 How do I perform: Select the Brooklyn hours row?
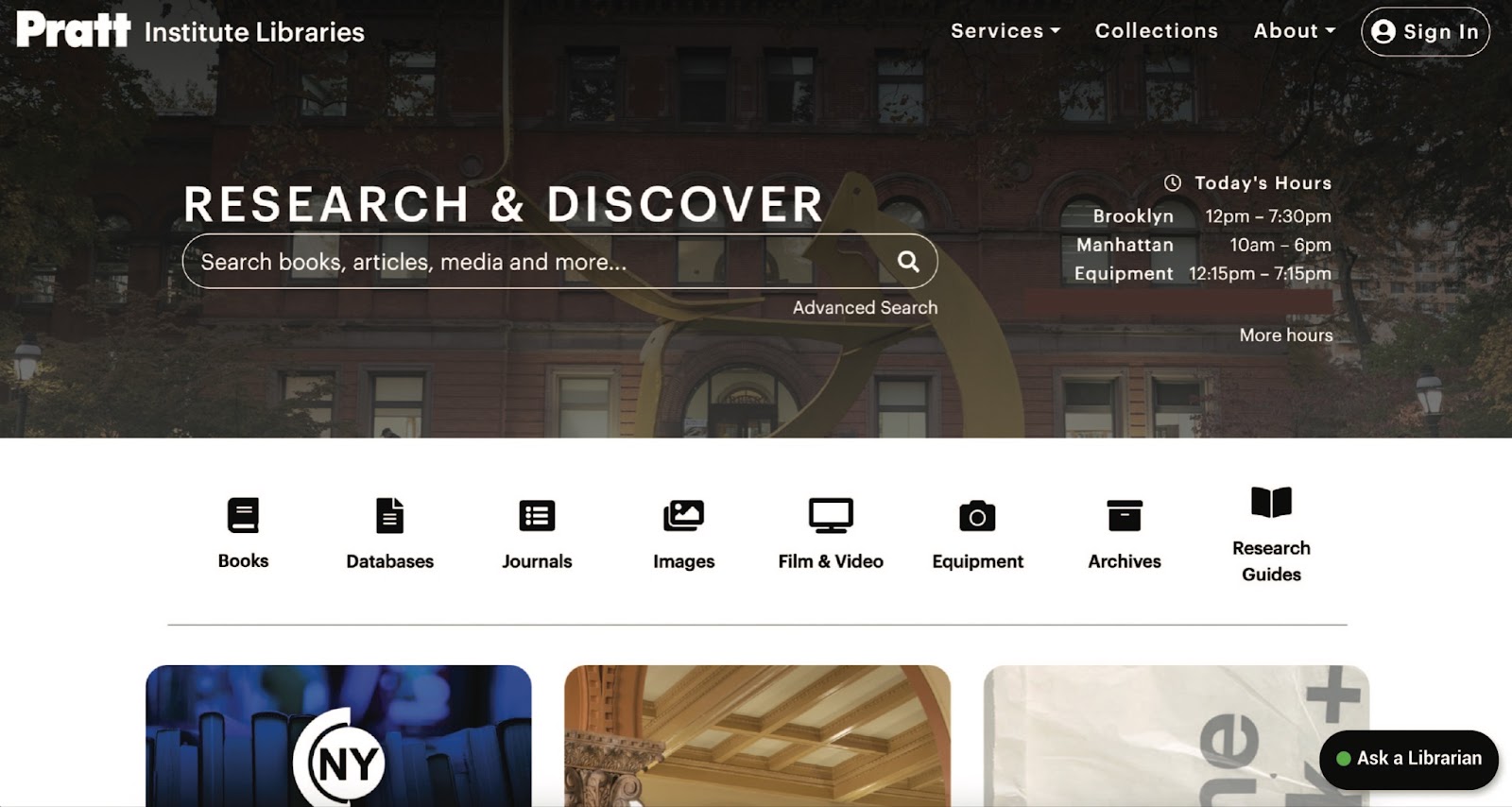tap(1211, 216)
